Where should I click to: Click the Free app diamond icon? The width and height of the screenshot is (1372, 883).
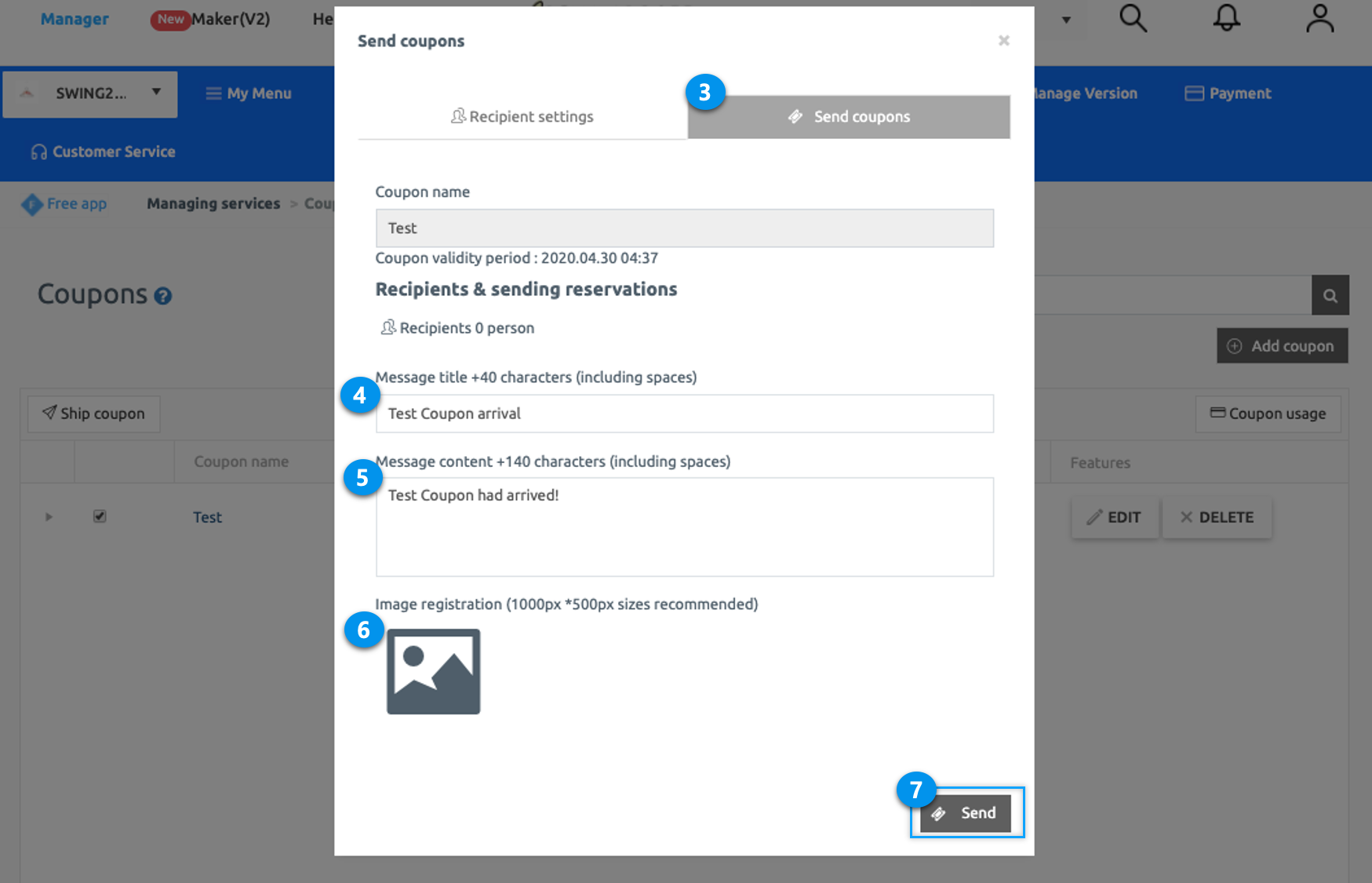click(31, 204)
